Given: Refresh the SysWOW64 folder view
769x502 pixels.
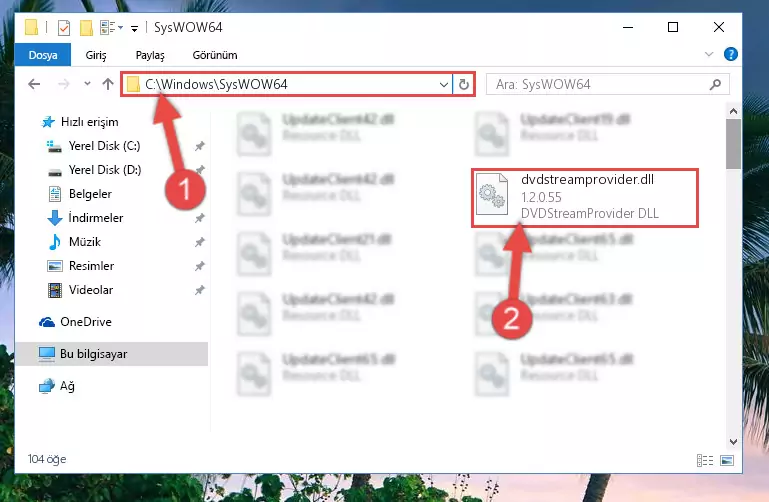Looking at the screenshot, I should (x=463, y=84).
